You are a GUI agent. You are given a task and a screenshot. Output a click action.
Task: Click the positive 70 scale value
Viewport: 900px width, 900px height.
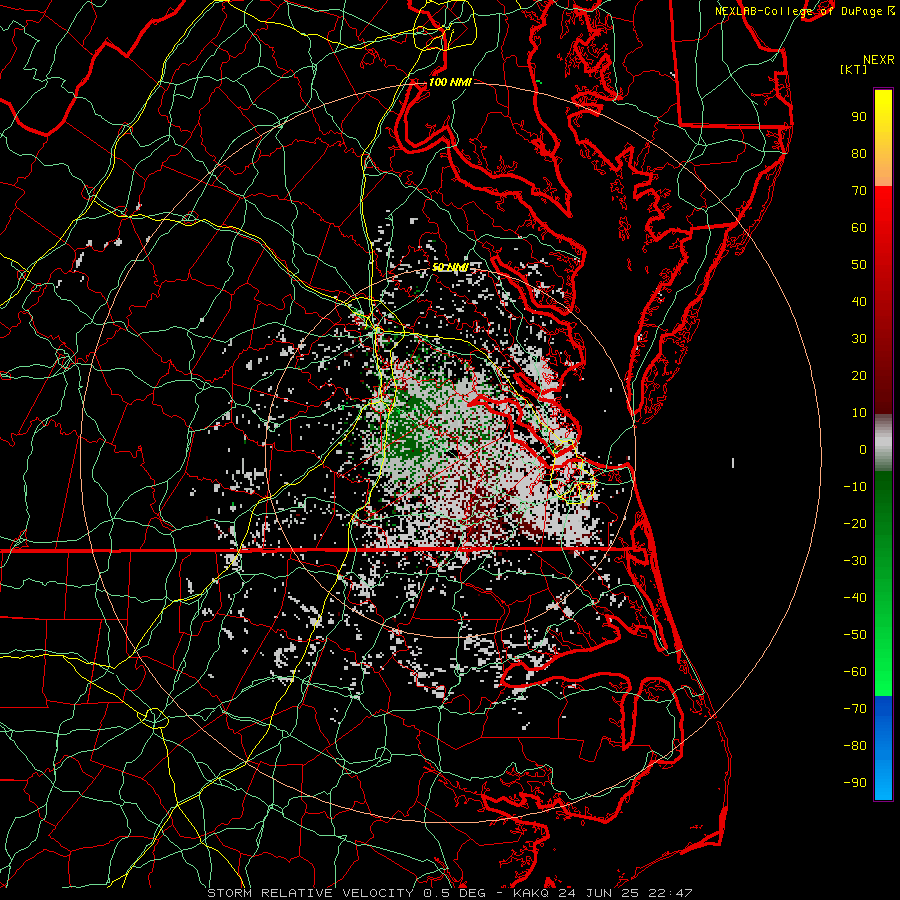pyautogui.click(x=859, y=191)
